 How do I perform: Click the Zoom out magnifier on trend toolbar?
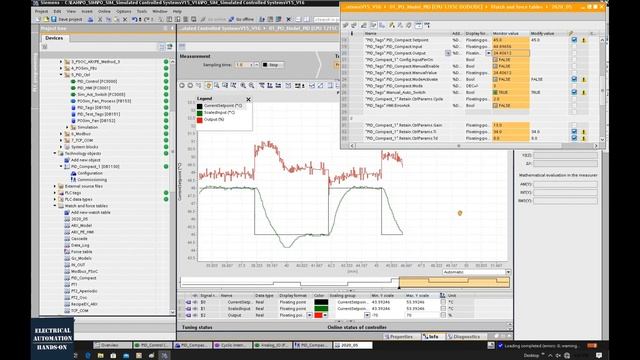point(251,85)
